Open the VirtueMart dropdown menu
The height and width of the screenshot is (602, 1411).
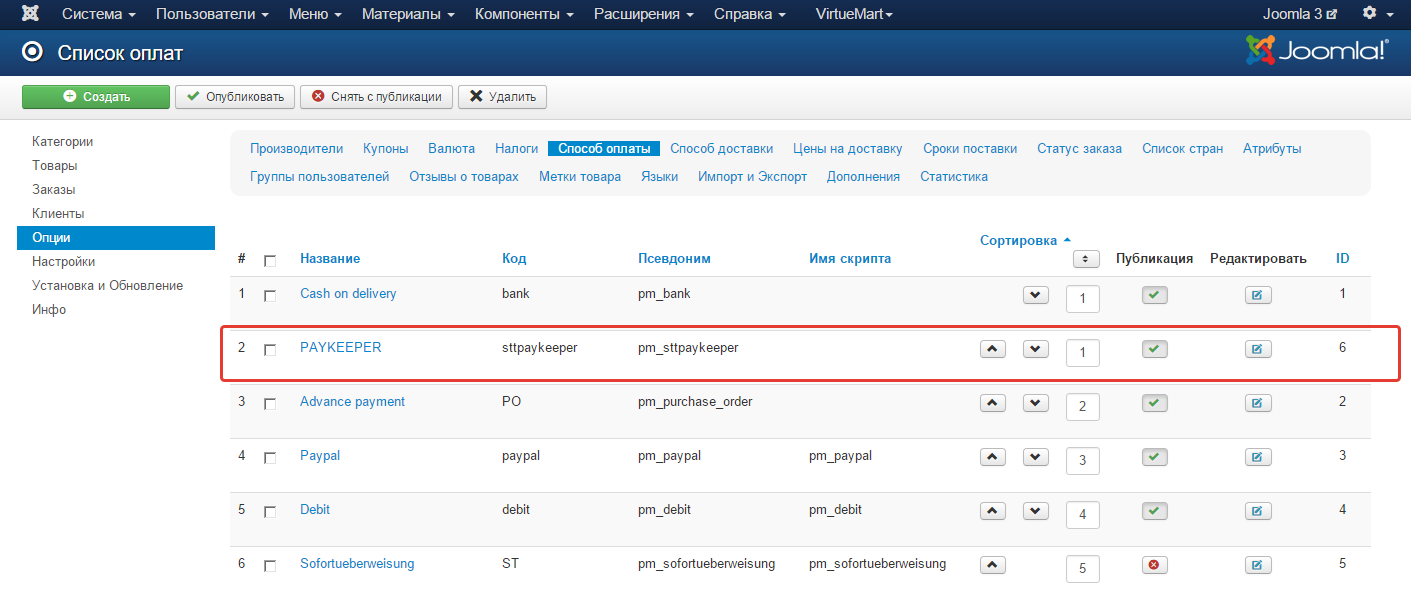(854, 15)
